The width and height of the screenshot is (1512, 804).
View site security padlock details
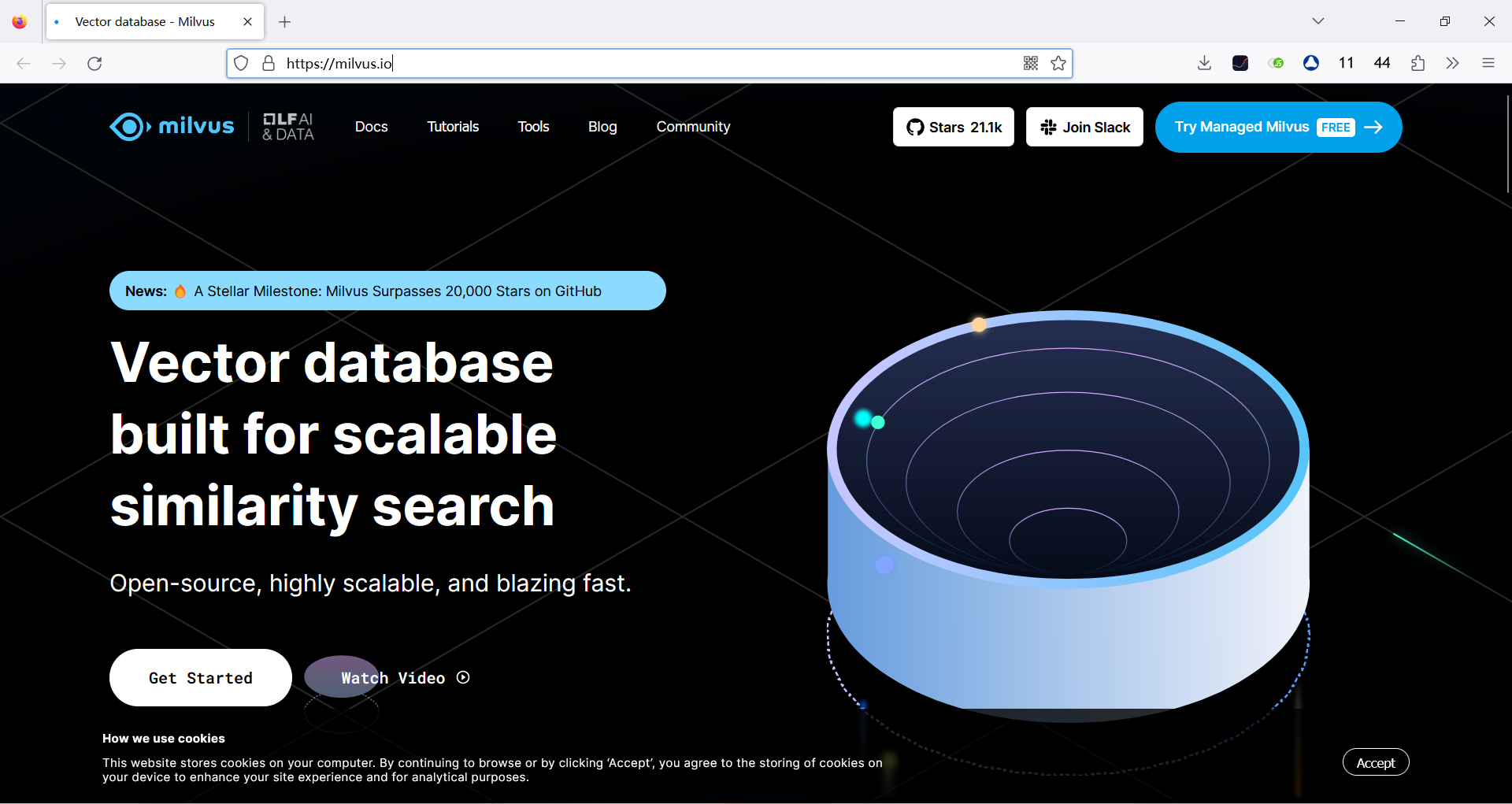click(x=269, y=63)
